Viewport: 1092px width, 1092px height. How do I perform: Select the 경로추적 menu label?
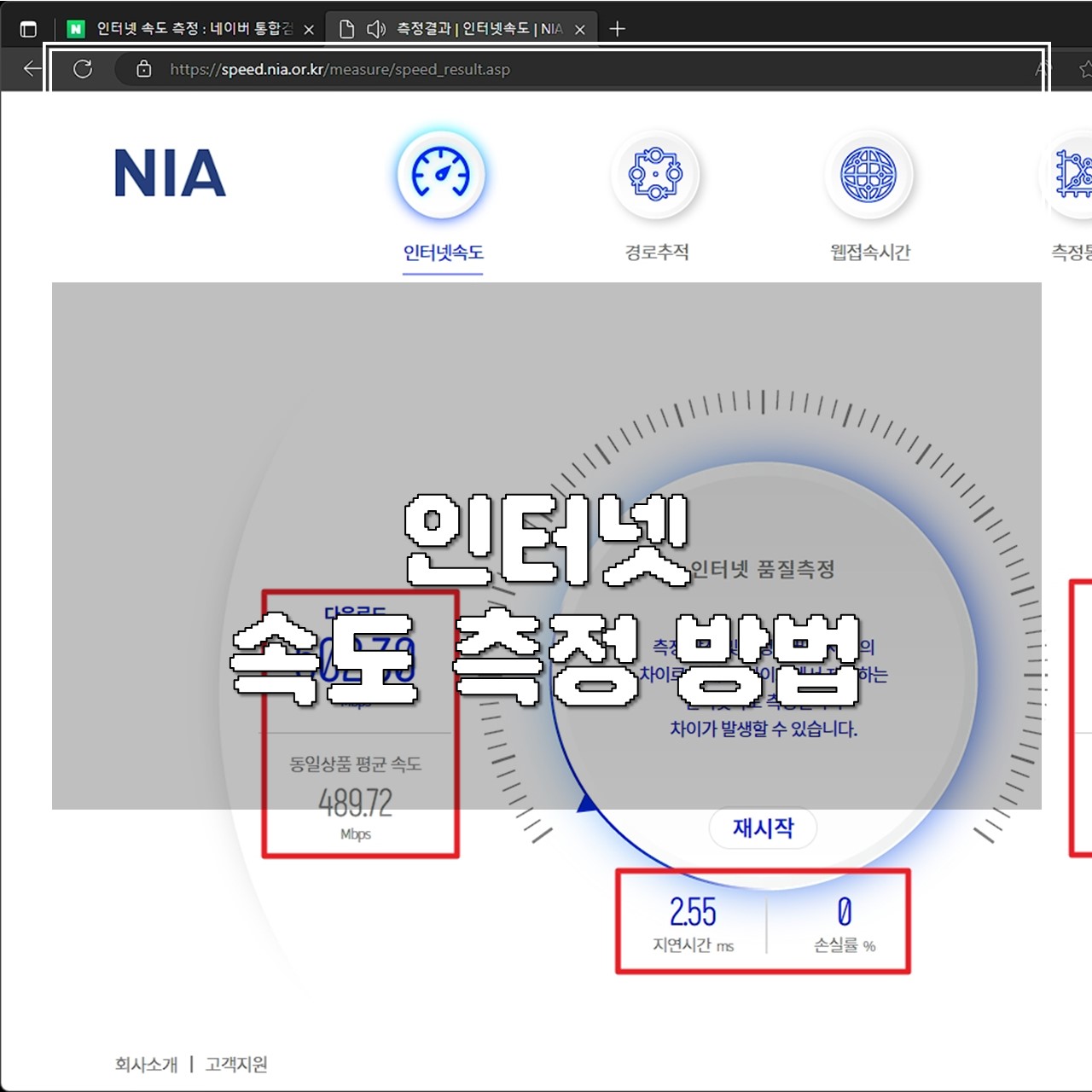657,253
